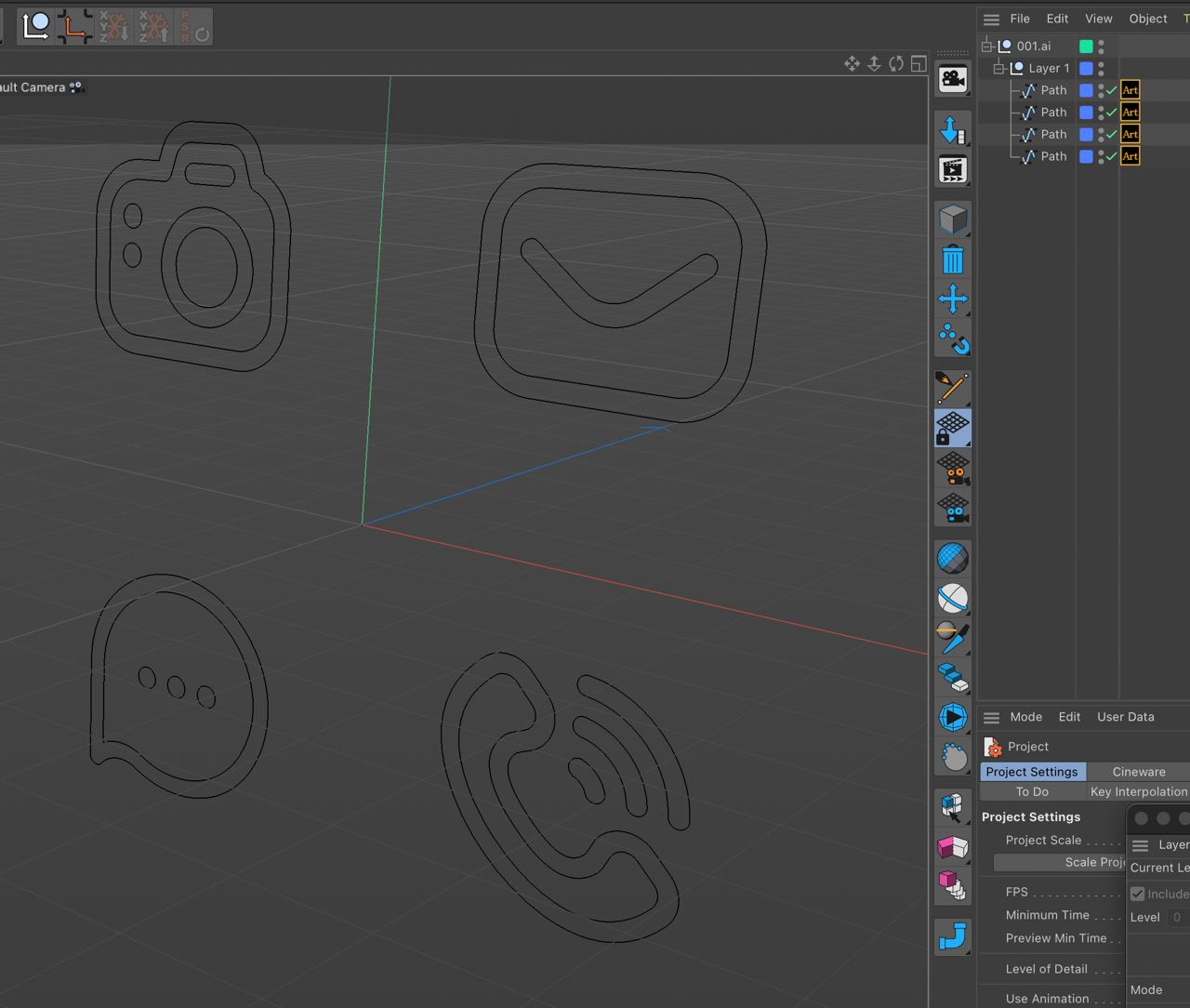1190x1008 pixels.
Task: Toggle visibility dots of Layer 1 object
Action: (x=1101, y=68)
